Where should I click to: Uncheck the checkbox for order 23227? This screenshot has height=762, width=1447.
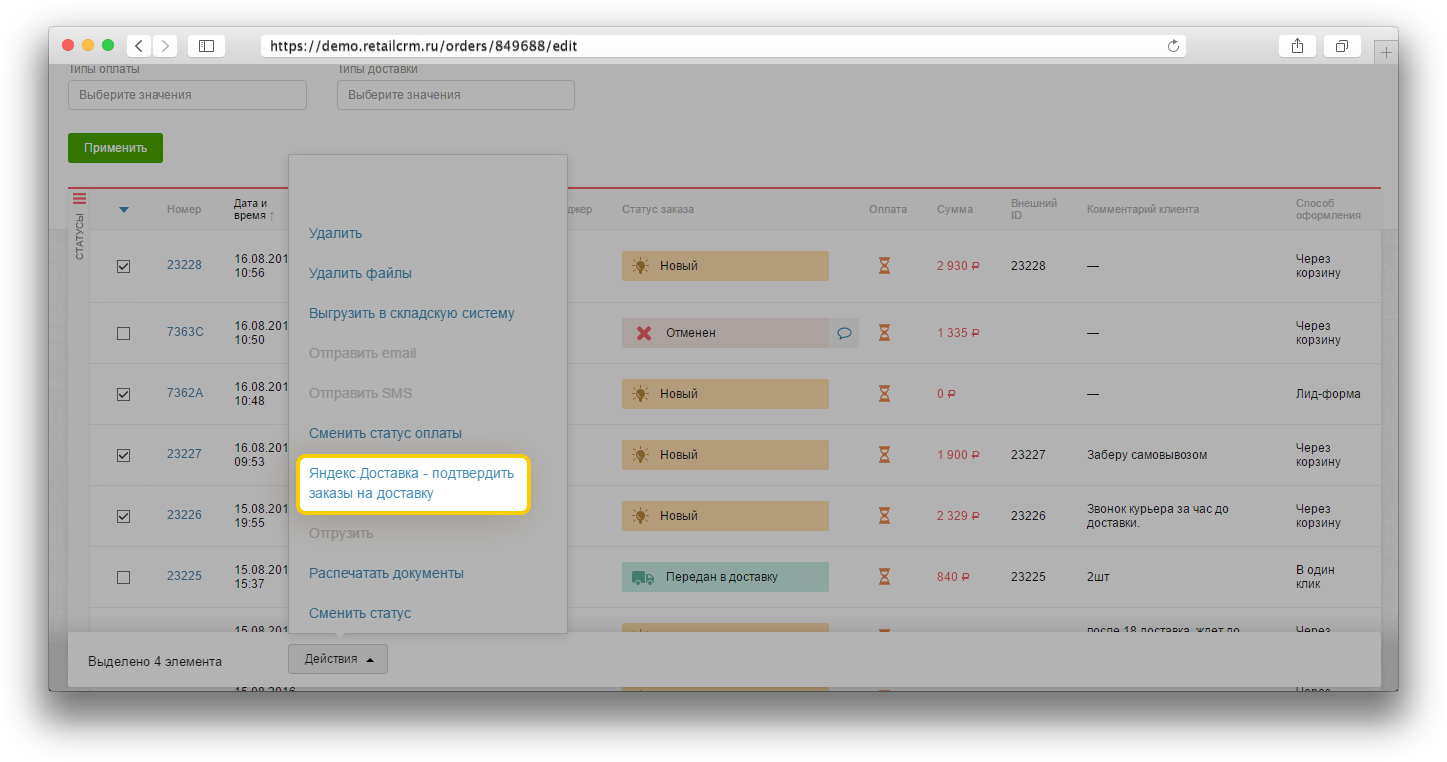coord(123,455)
